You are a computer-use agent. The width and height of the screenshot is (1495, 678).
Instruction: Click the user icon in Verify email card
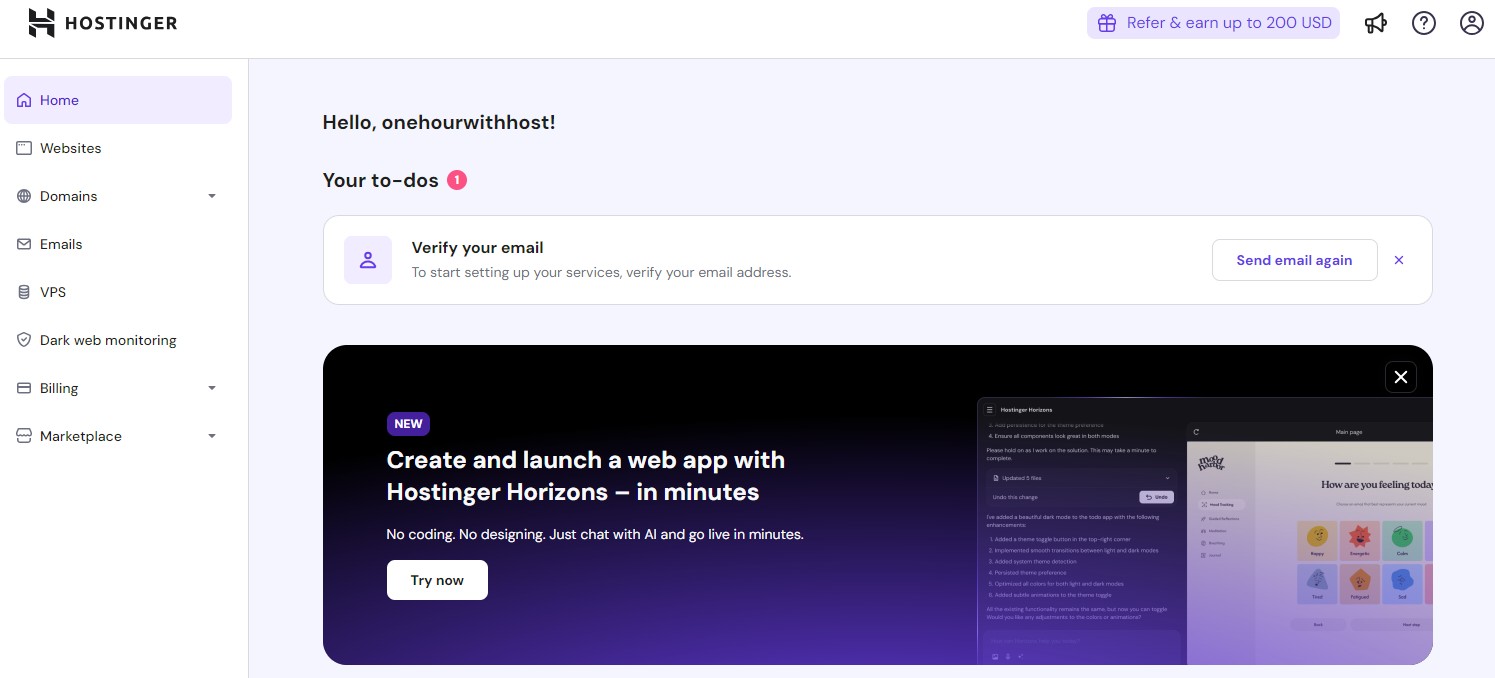tap(368, 260)
